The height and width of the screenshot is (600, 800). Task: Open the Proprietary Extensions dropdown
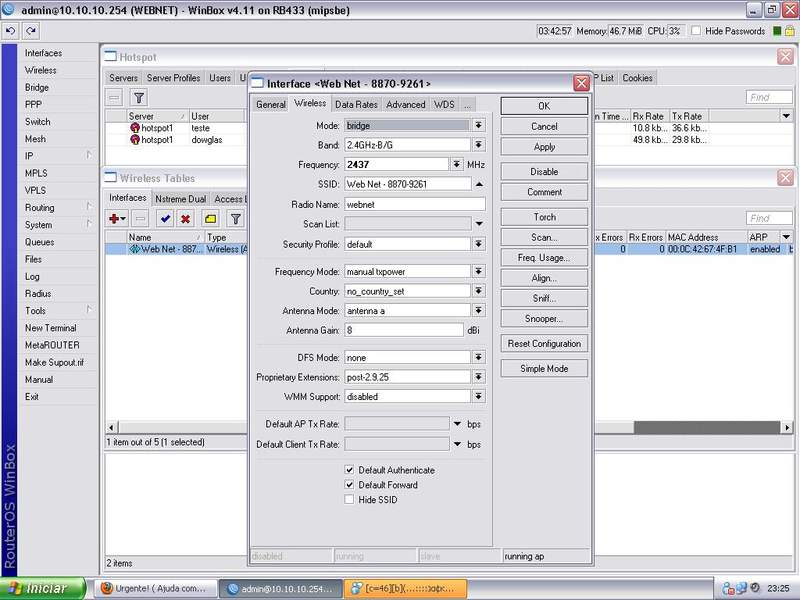pos(479,377)
